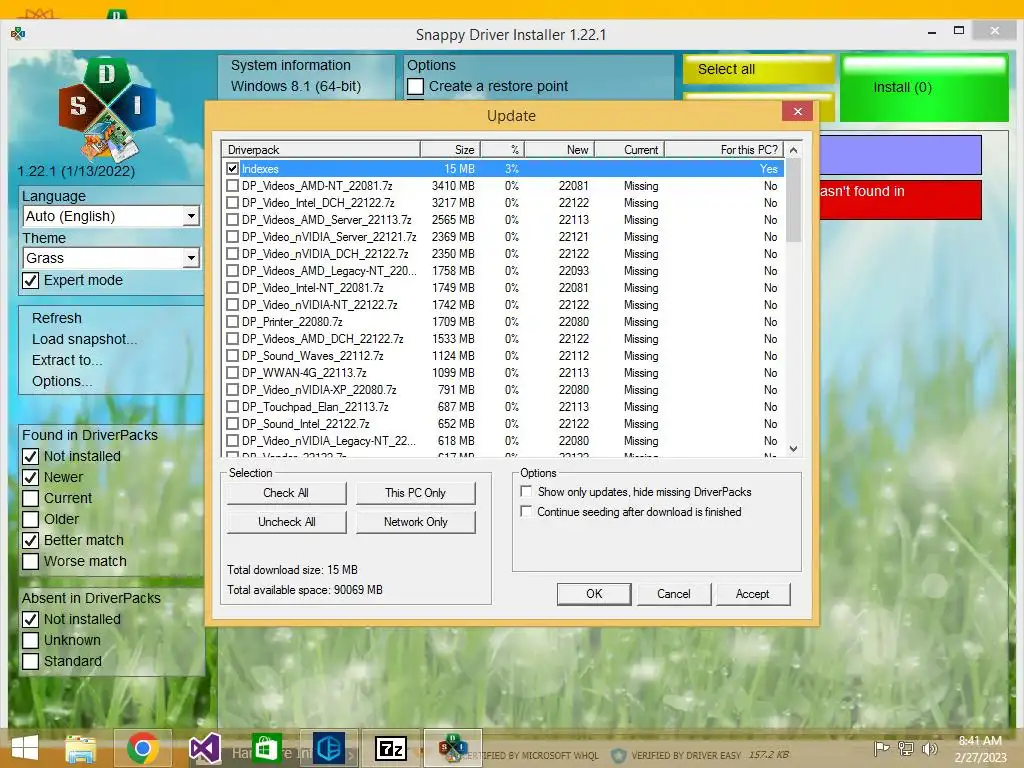Screen dimensions: 1024x768
Task: Open Action Center flag tray icon
Action: [x=881, y=748]
